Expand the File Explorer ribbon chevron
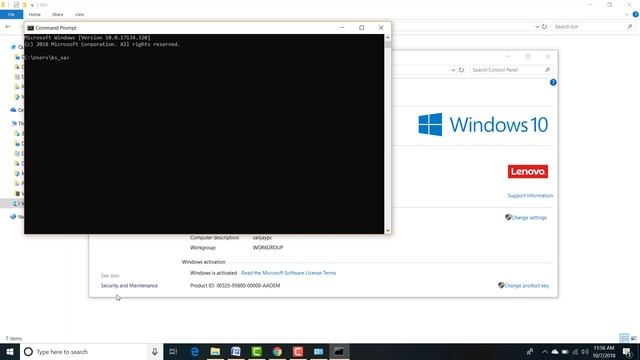 click(x=627, y=14)
